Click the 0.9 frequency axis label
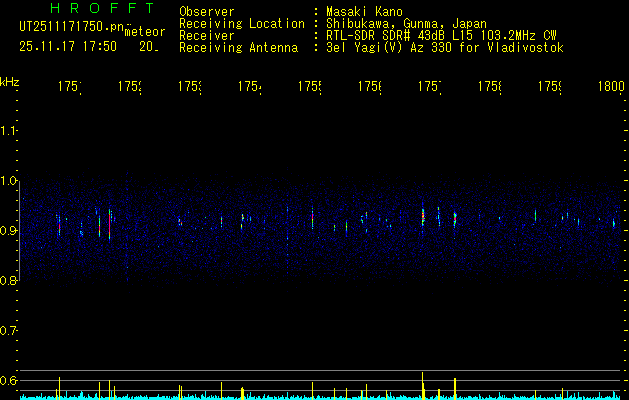The width and height of the screenshot is (629, 400). coord(8,231)
